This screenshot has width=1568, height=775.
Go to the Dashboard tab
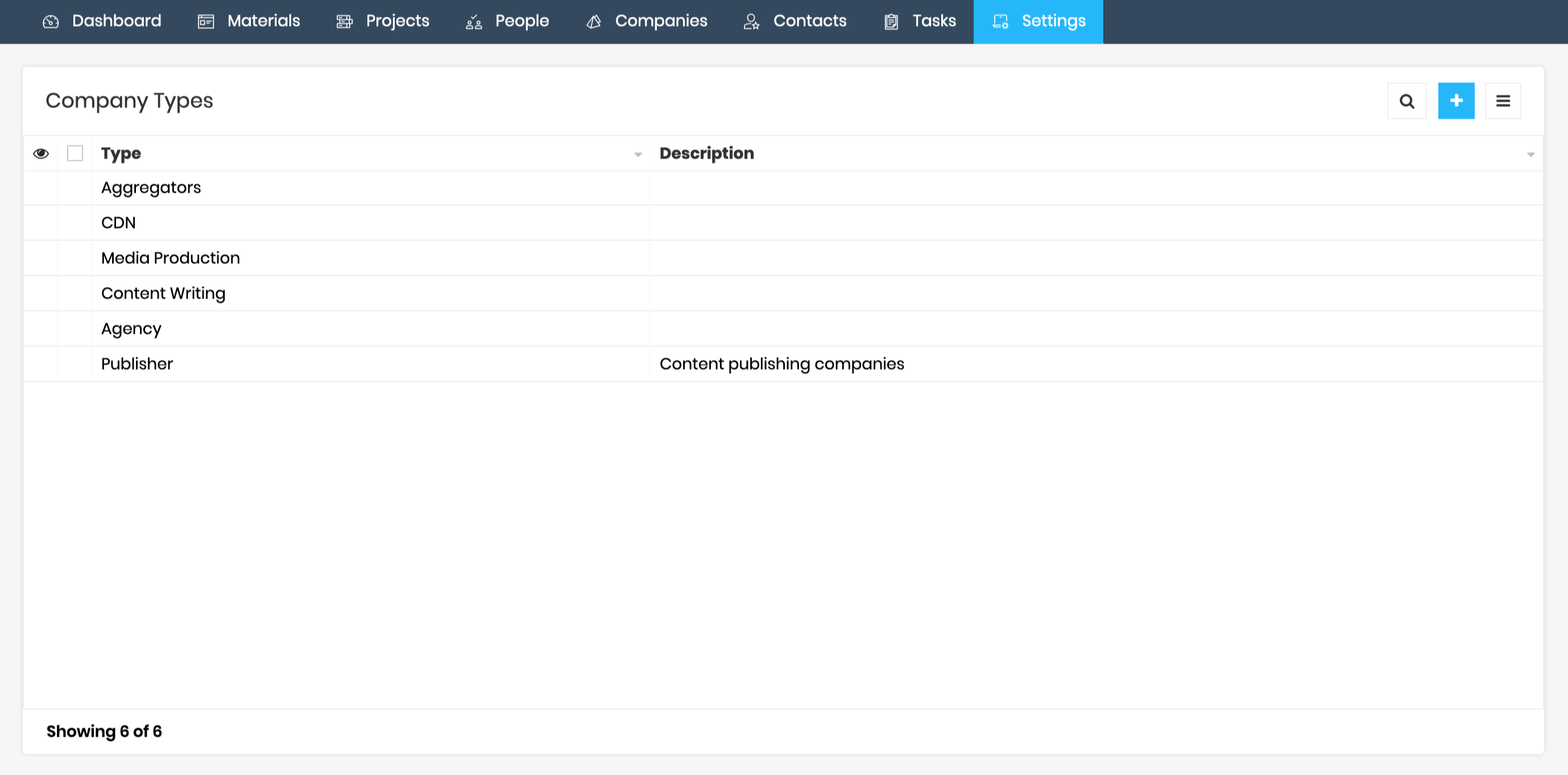pos(102,21)
